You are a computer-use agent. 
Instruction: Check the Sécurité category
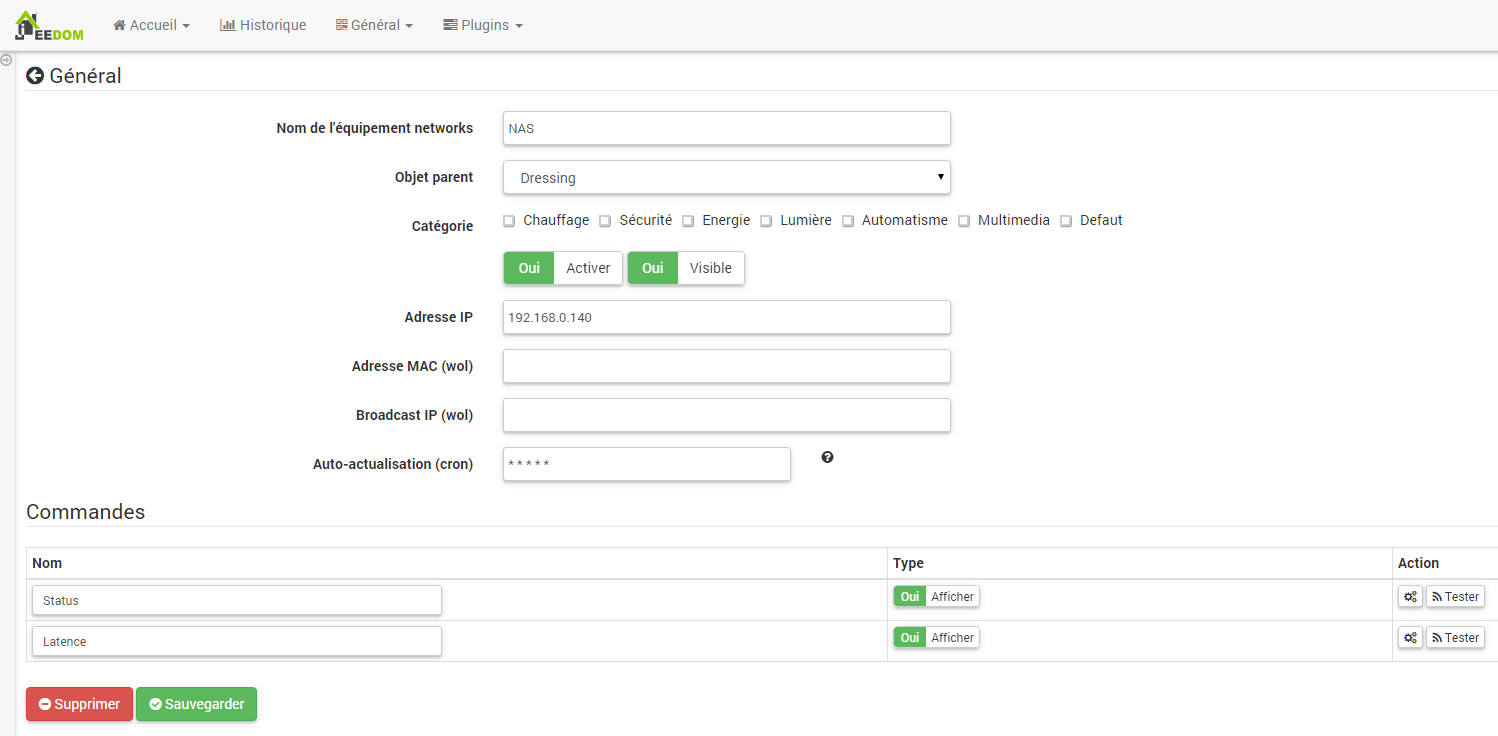pos(605,221)
